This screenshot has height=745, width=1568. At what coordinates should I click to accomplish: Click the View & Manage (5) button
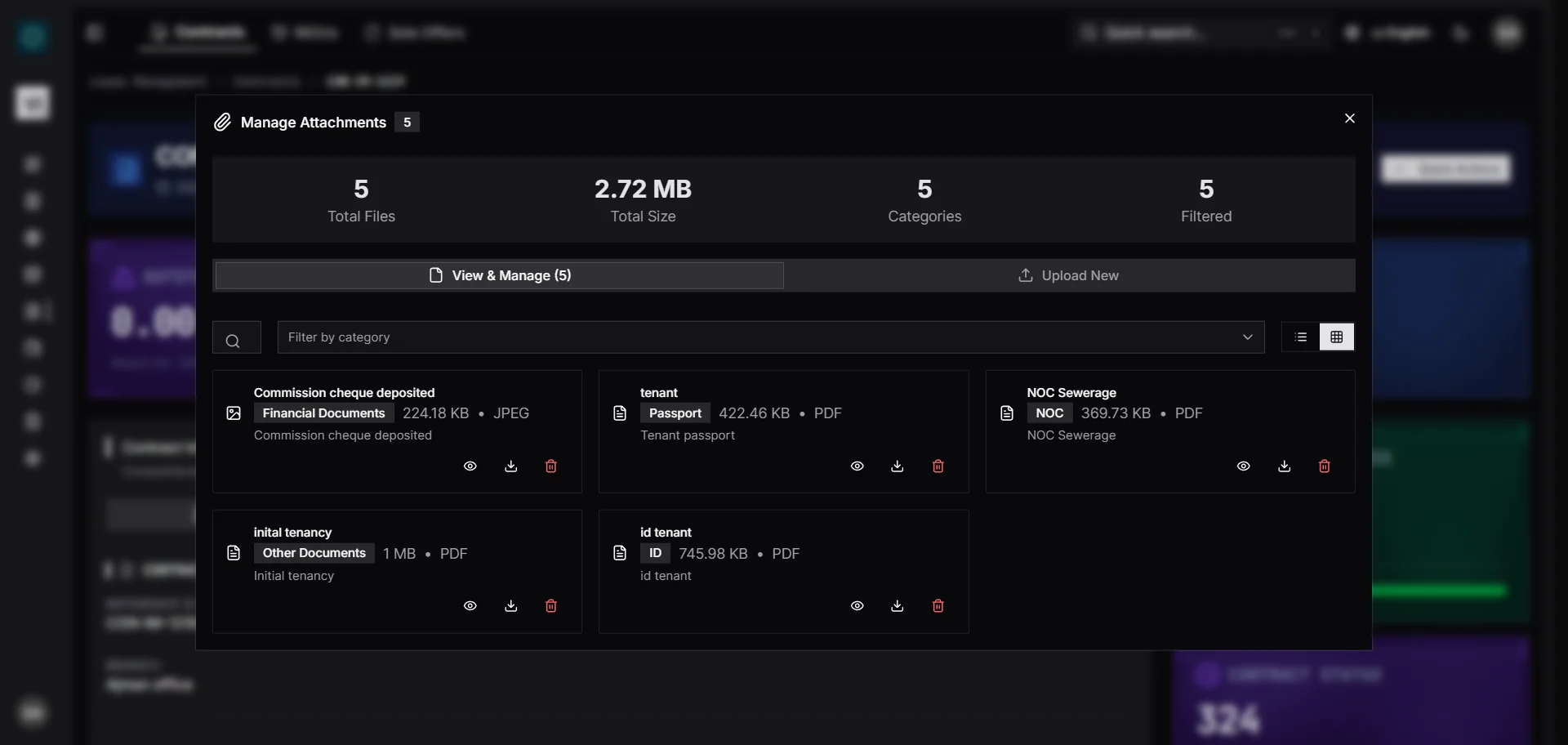pos(499,275)
